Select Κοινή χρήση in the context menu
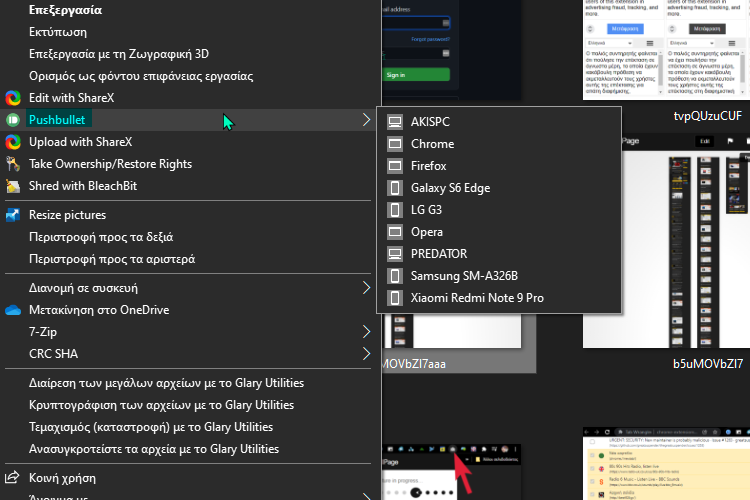The width and height of the screenshot is (750, 500). tap(188, 478)
